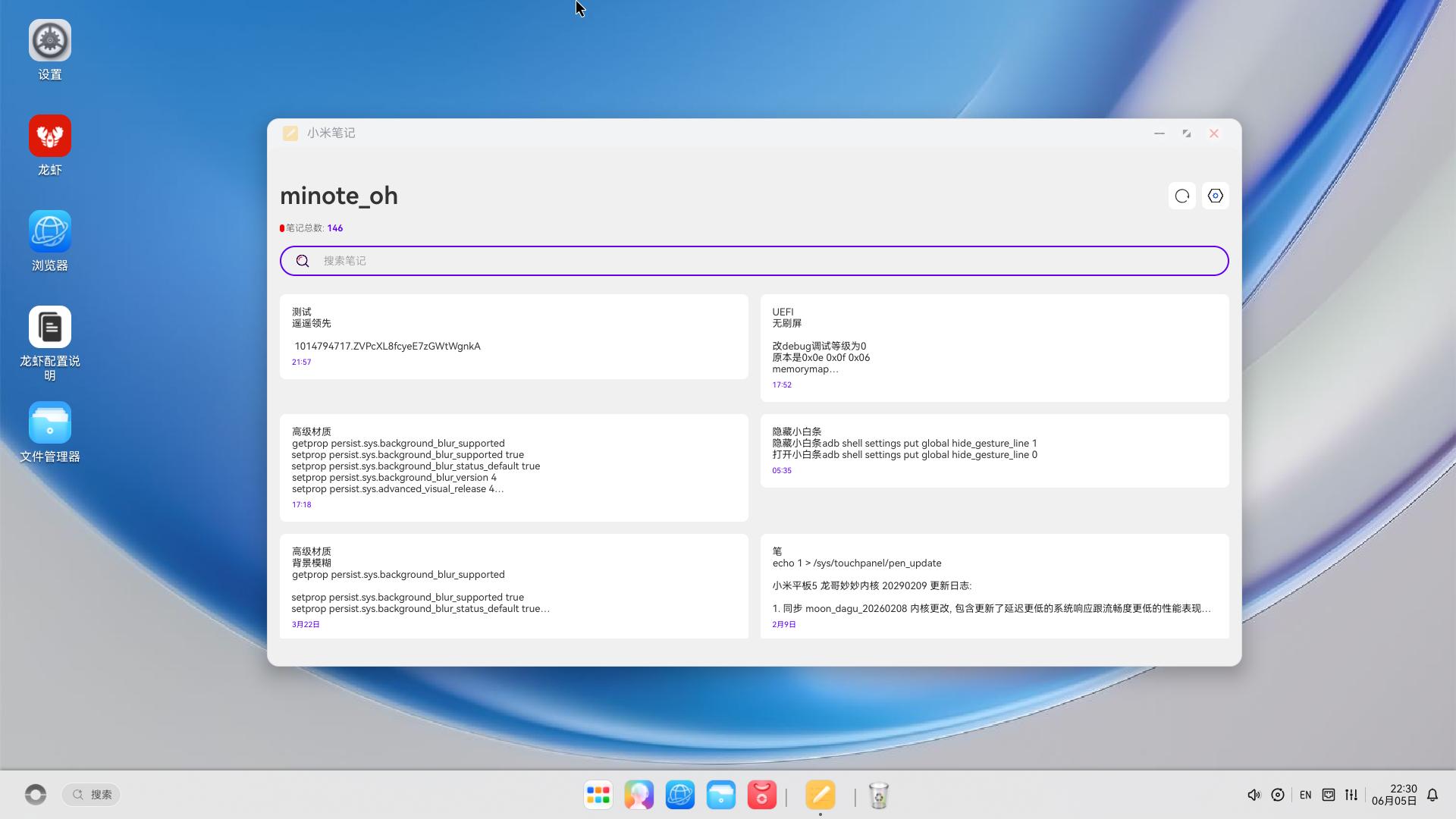The width and height of the screenshot is (1456, 819).
Task: Click the taskbar 搜索 search box
Action: click(91, 795)
